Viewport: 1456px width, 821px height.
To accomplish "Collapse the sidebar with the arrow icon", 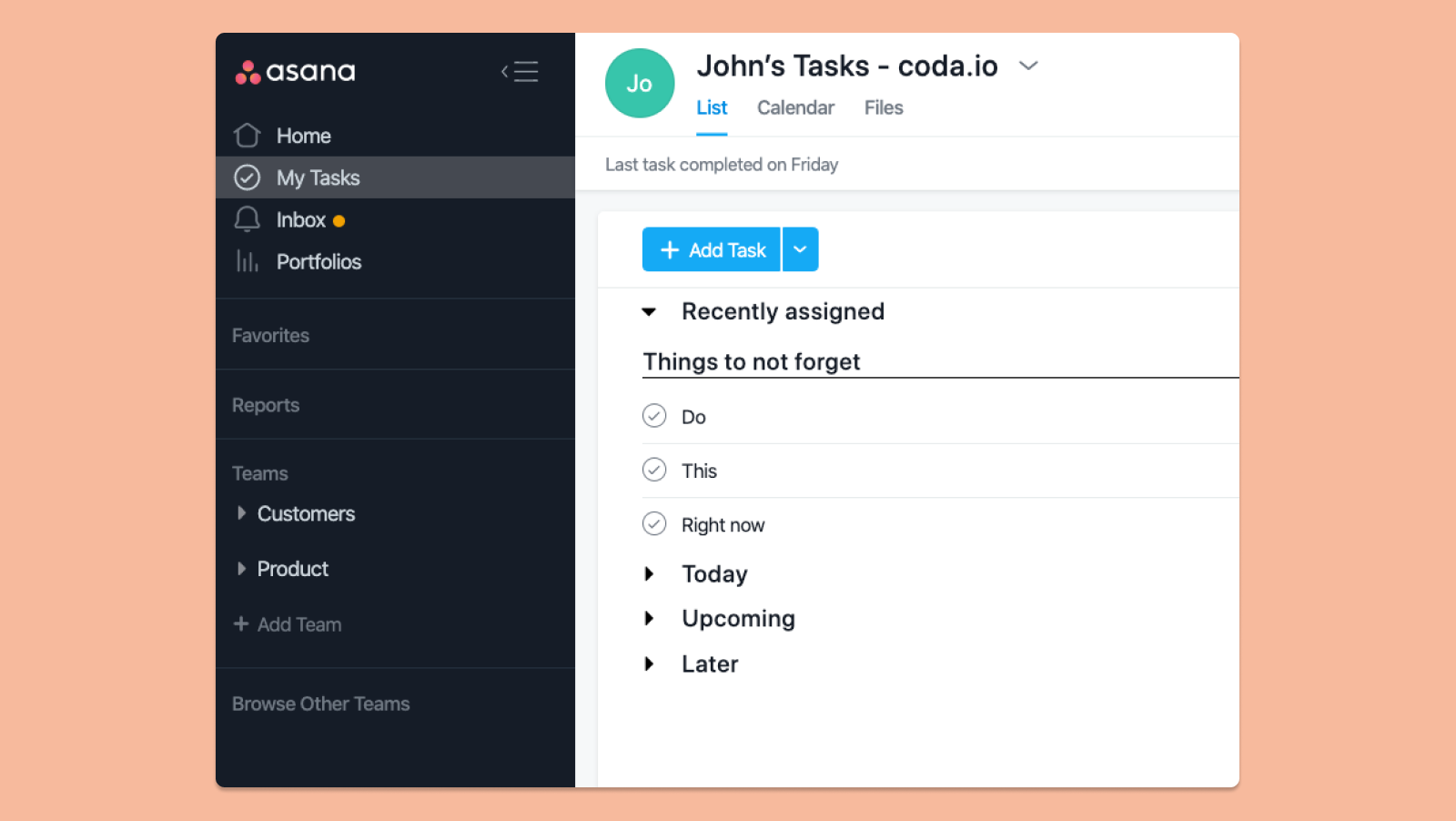I will click(x=520, y=72).
